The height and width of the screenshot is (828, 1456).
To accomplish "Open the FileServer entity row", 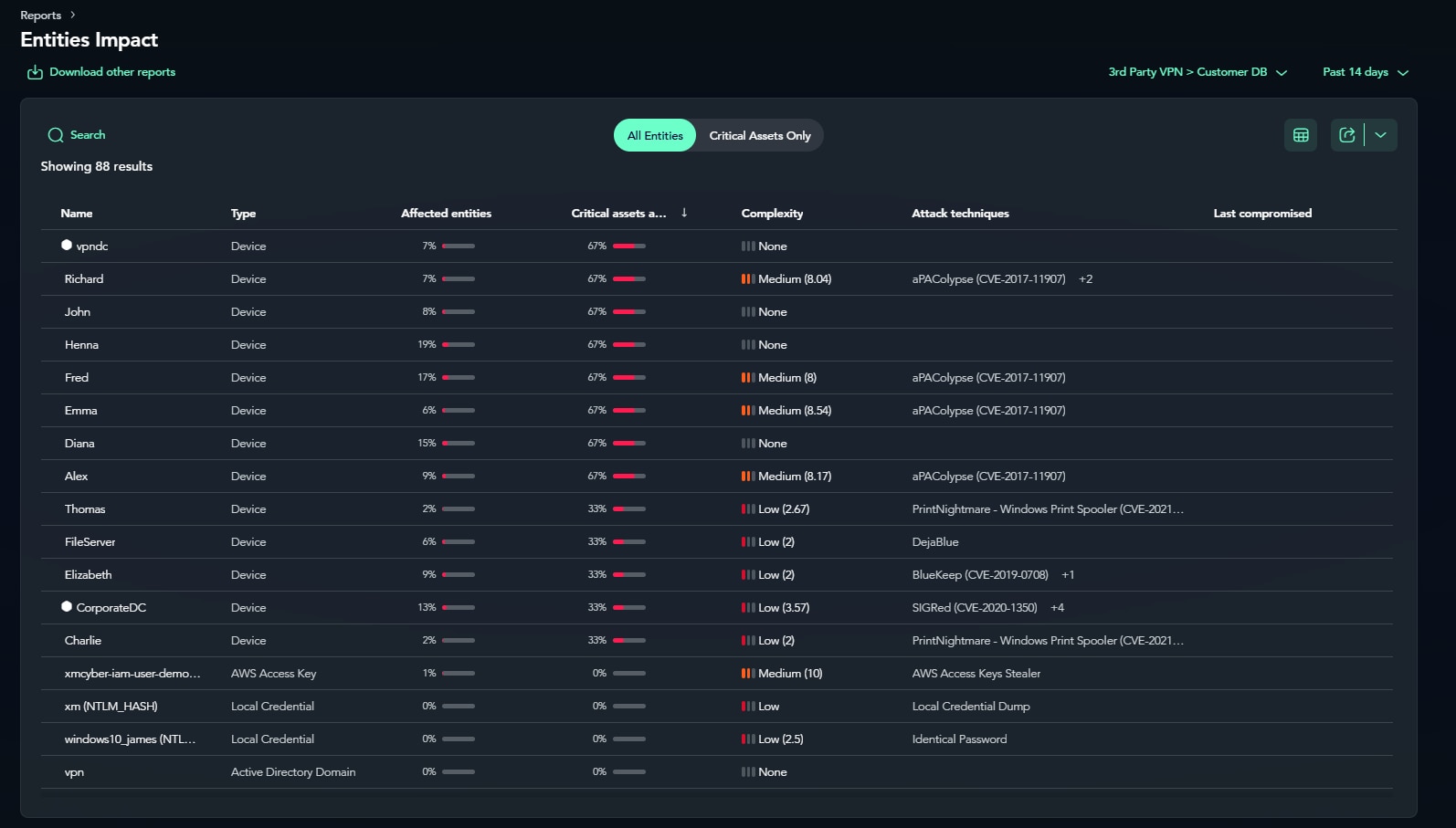I will tap(90, 542).
